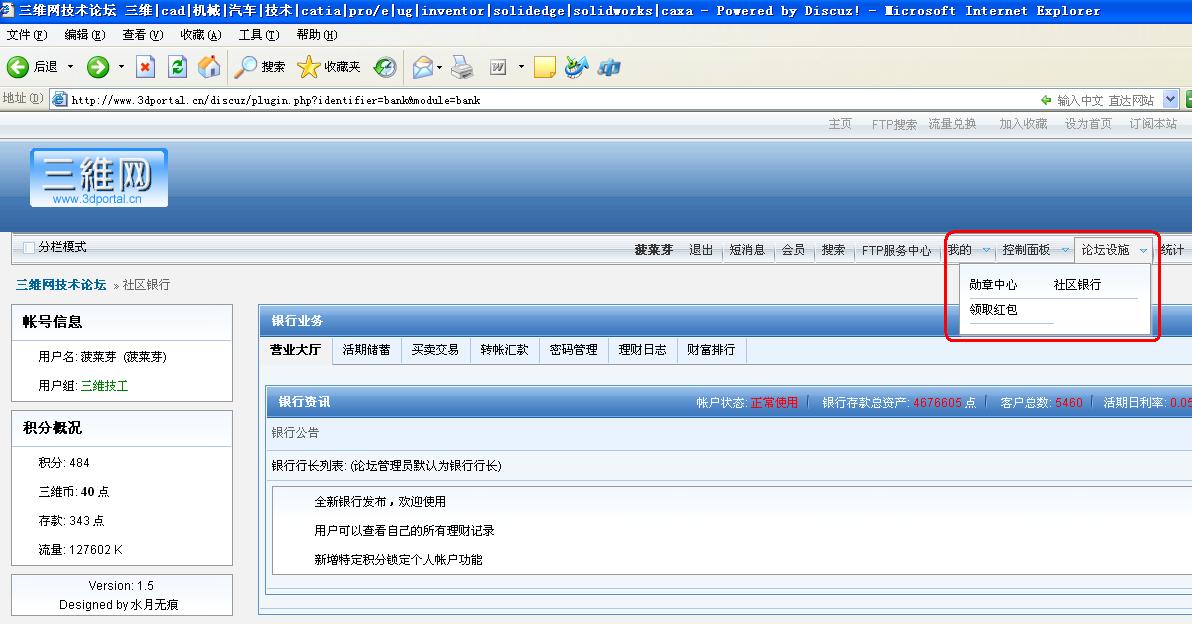This screenshot has width=1192, height=624.
Task: Open the History clock icon
Action: pyautogui.click(x=385, y=67)
